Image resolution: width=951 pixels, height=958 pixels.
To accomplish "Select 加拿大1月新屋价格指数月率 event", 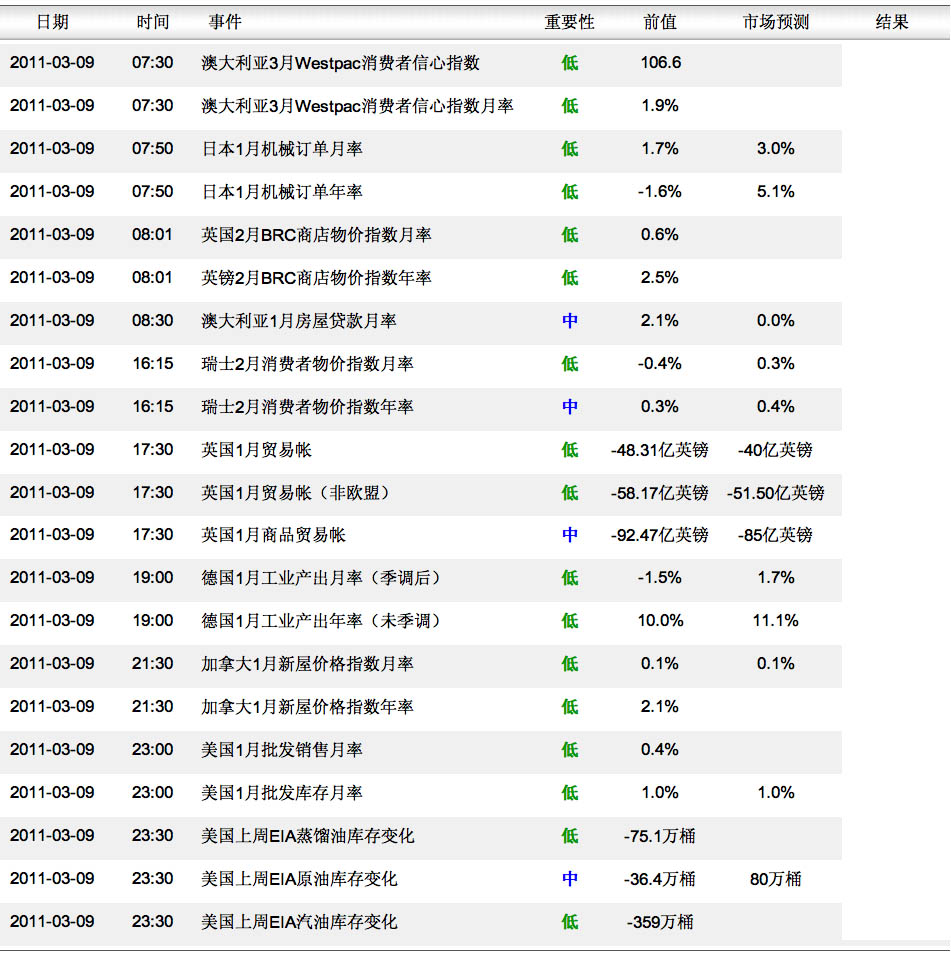I will click(307, 664).
